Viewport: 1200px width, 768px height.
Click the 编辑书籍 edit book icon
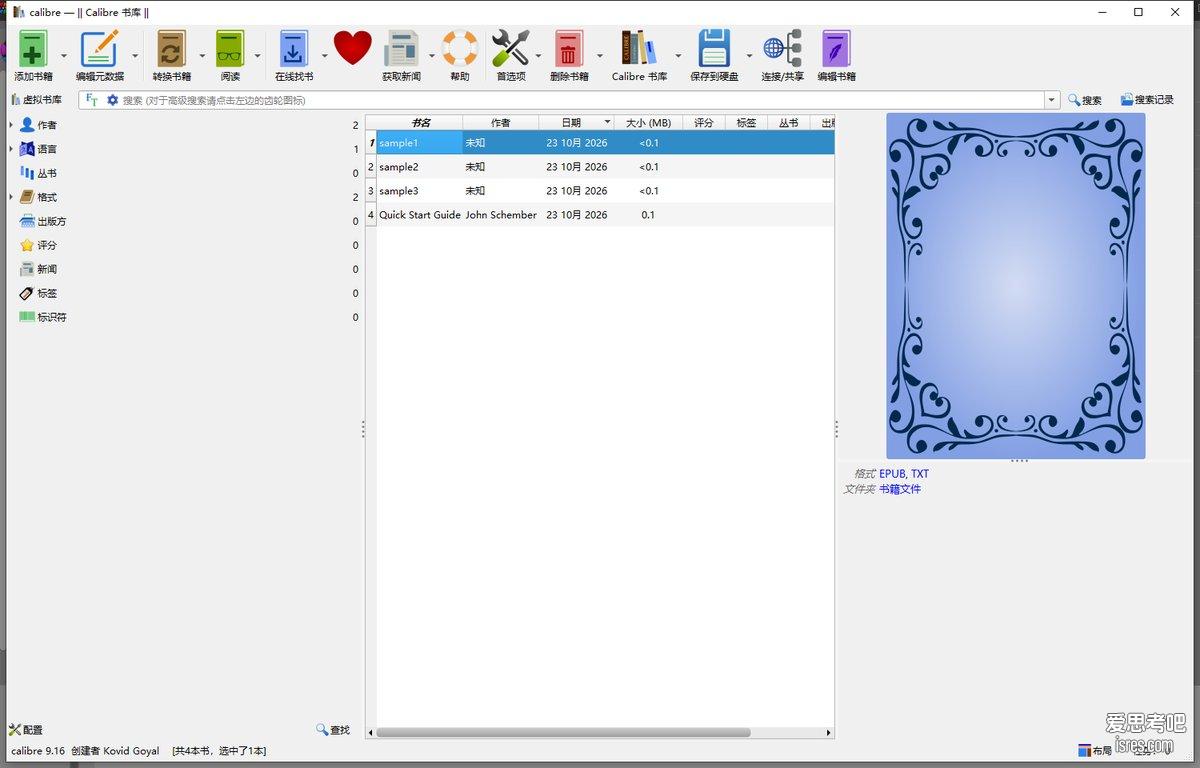point(836,49)
